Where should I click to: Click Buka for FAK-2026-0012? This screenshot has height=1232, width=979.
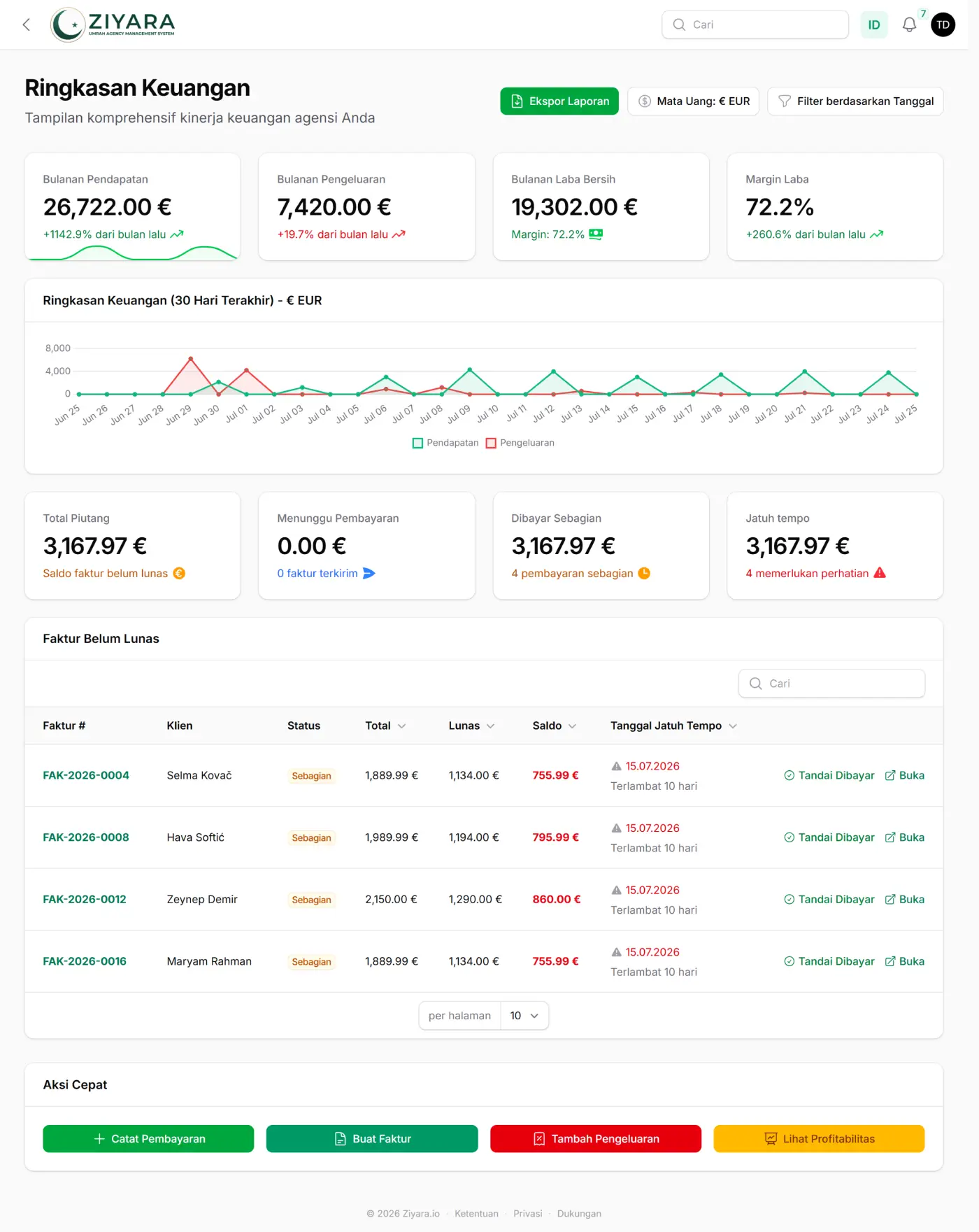tap(905, 900)
